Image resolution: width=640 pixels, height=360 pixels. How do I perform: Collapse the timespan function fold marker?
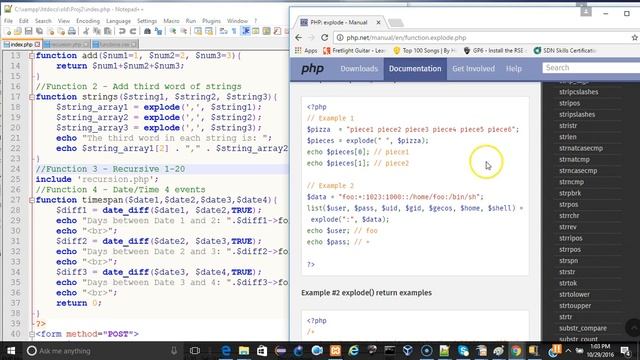(31, 200)
